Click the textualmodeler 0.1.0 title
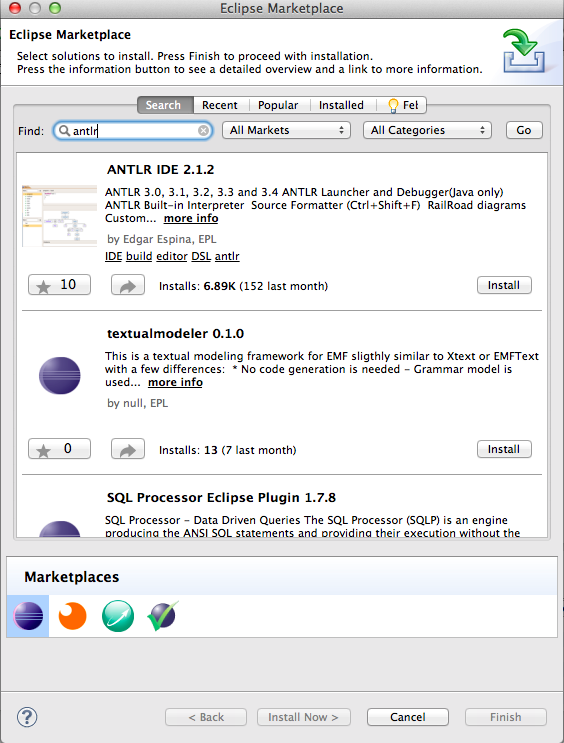The height and width of the screenshot is (743, 564). click(175, 334)
